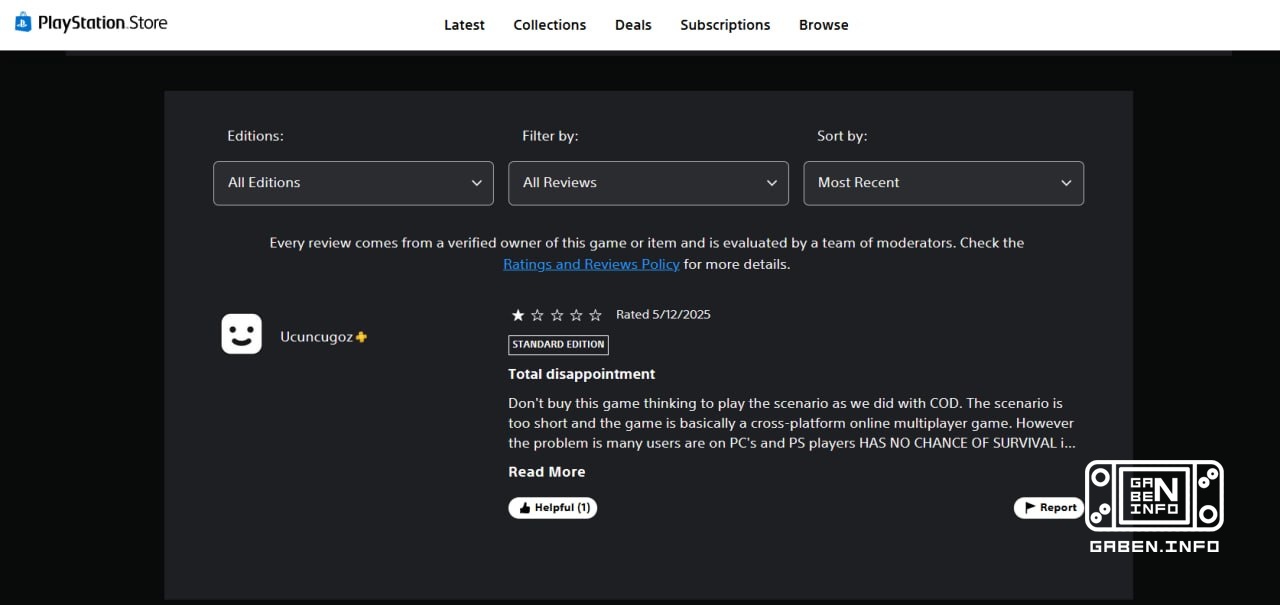Click the review title Total disappointment
The width and height of the screenshot is (1280, 605).
(581, 374)
